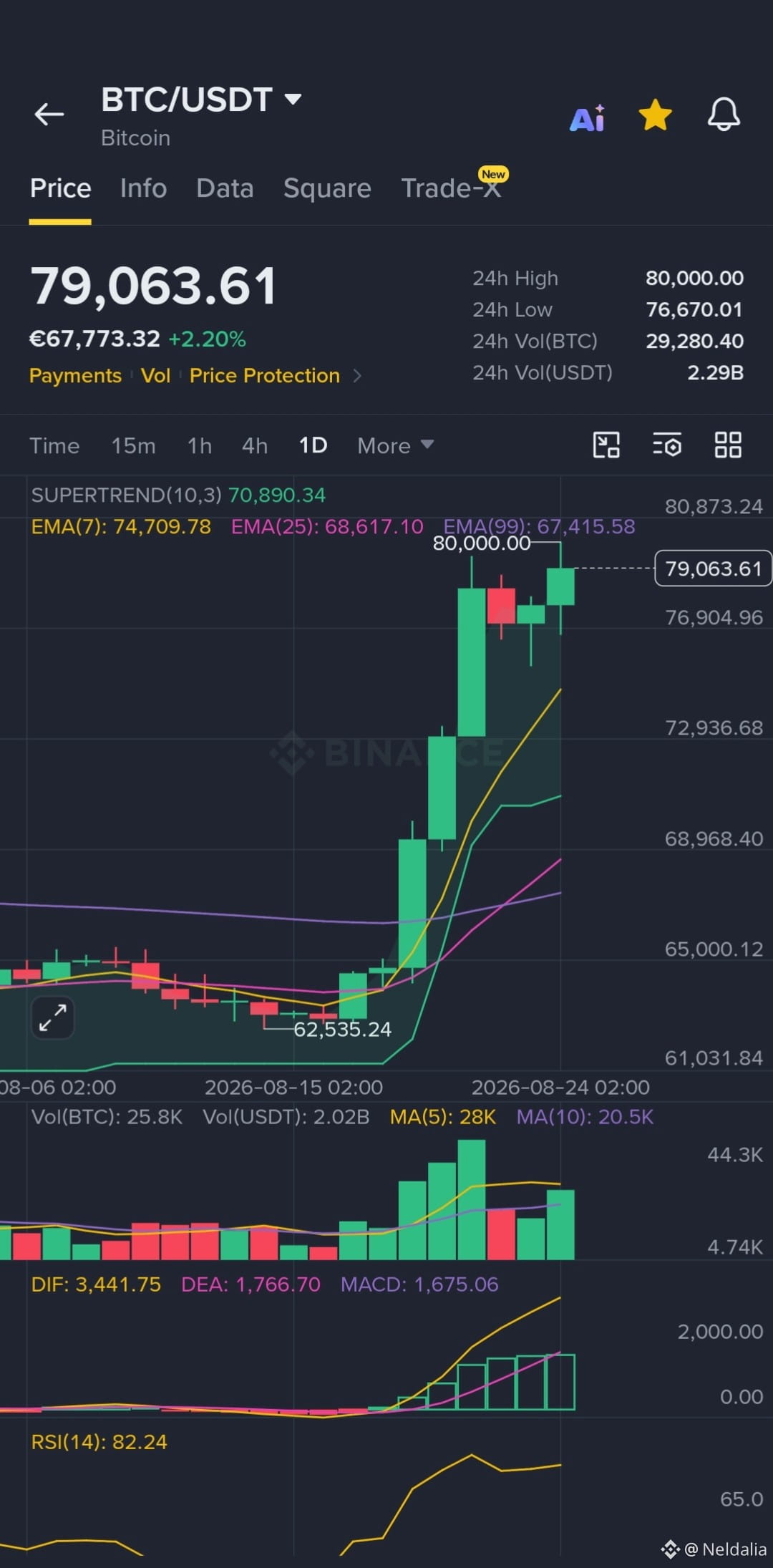The width and height of the screenshot is (773, 1568).
Task: Open the Square tab
Action: click(327, 188)
